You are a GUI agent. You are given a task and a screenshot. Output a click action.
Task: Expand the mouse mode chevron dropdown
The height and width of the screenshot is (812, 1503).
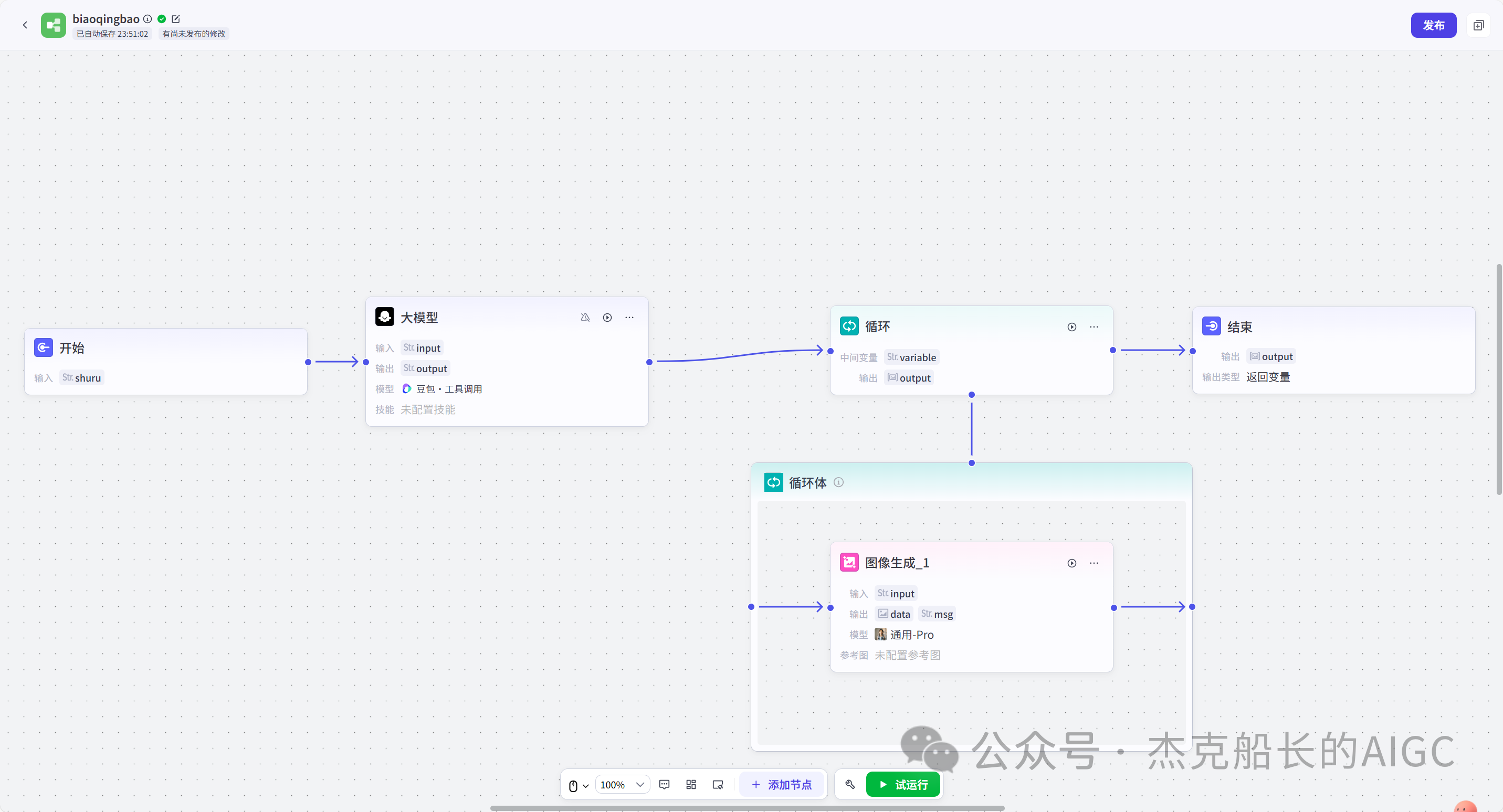pyautogui.click(x=586, y=785)
